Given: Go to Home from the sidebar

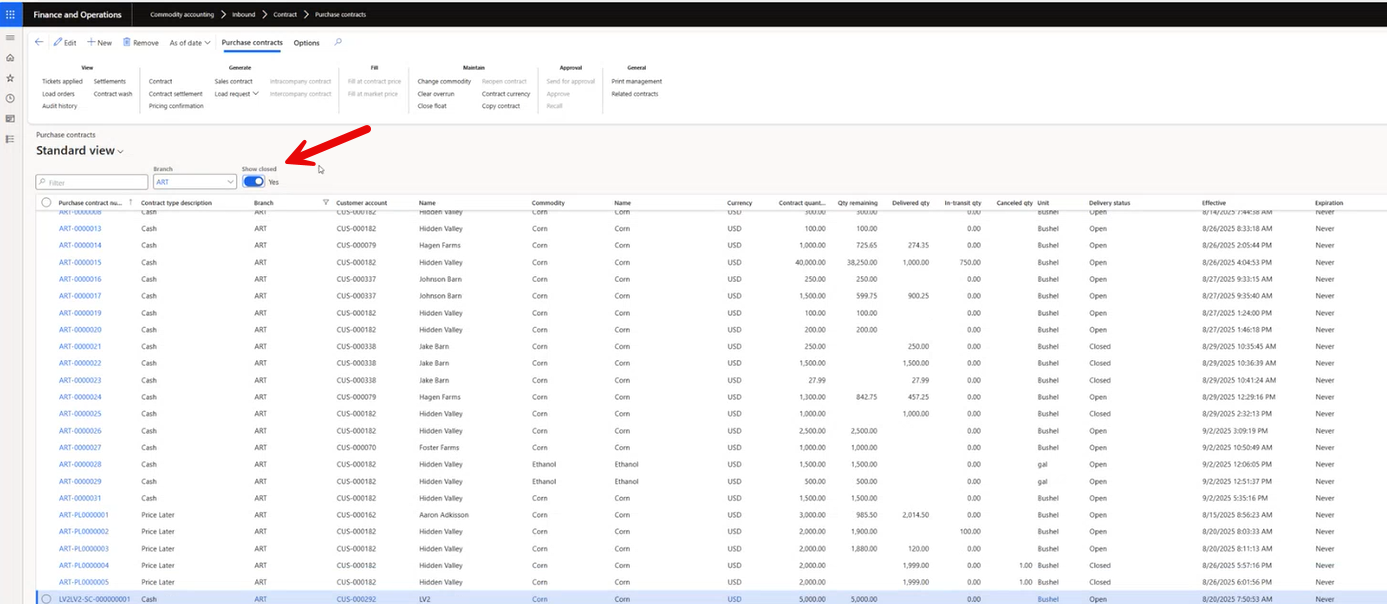Looking at the screenshot, I should [10, 58].
